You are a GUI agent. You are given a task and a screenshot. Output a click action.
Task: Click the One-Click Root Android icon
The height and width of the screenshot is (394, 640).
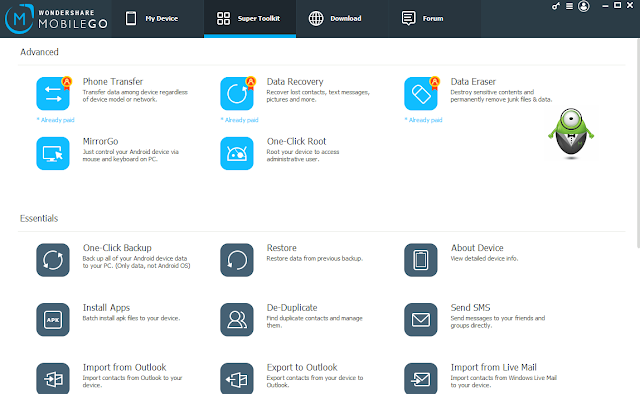(x=237, y=153)
